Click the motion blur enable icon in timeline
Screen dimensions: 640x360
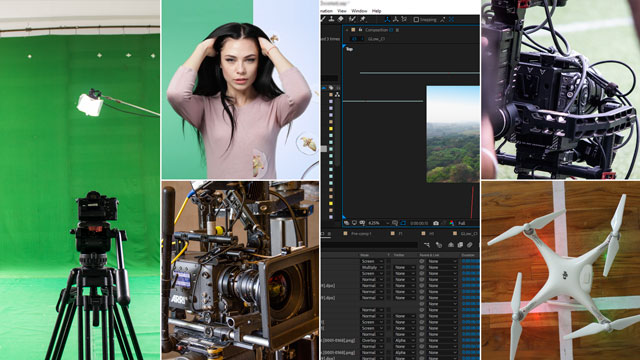(x=469, y=245)
